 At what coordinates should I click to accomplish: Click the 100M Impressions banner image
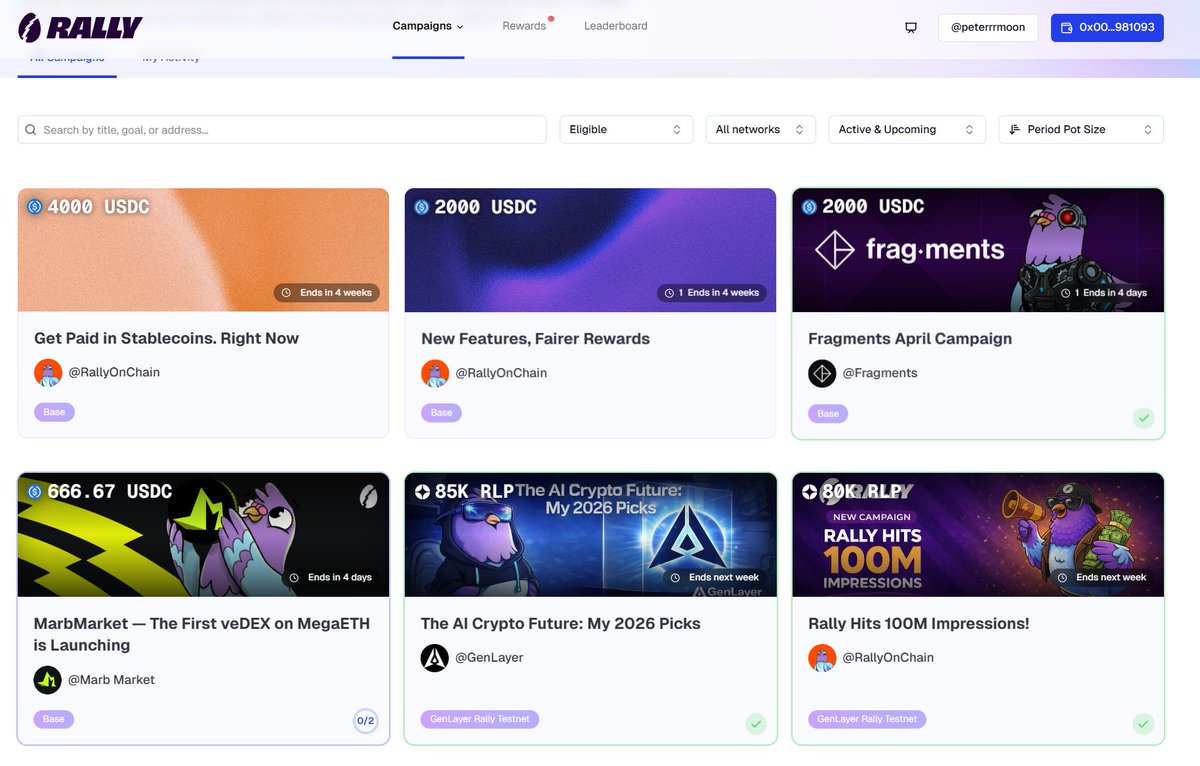978,535
